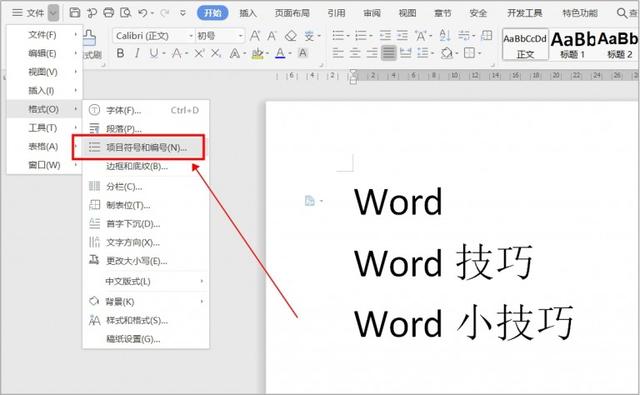Click the bulleted list icon
The width and height of the screenshot is (640, 395).
point(338,36)
